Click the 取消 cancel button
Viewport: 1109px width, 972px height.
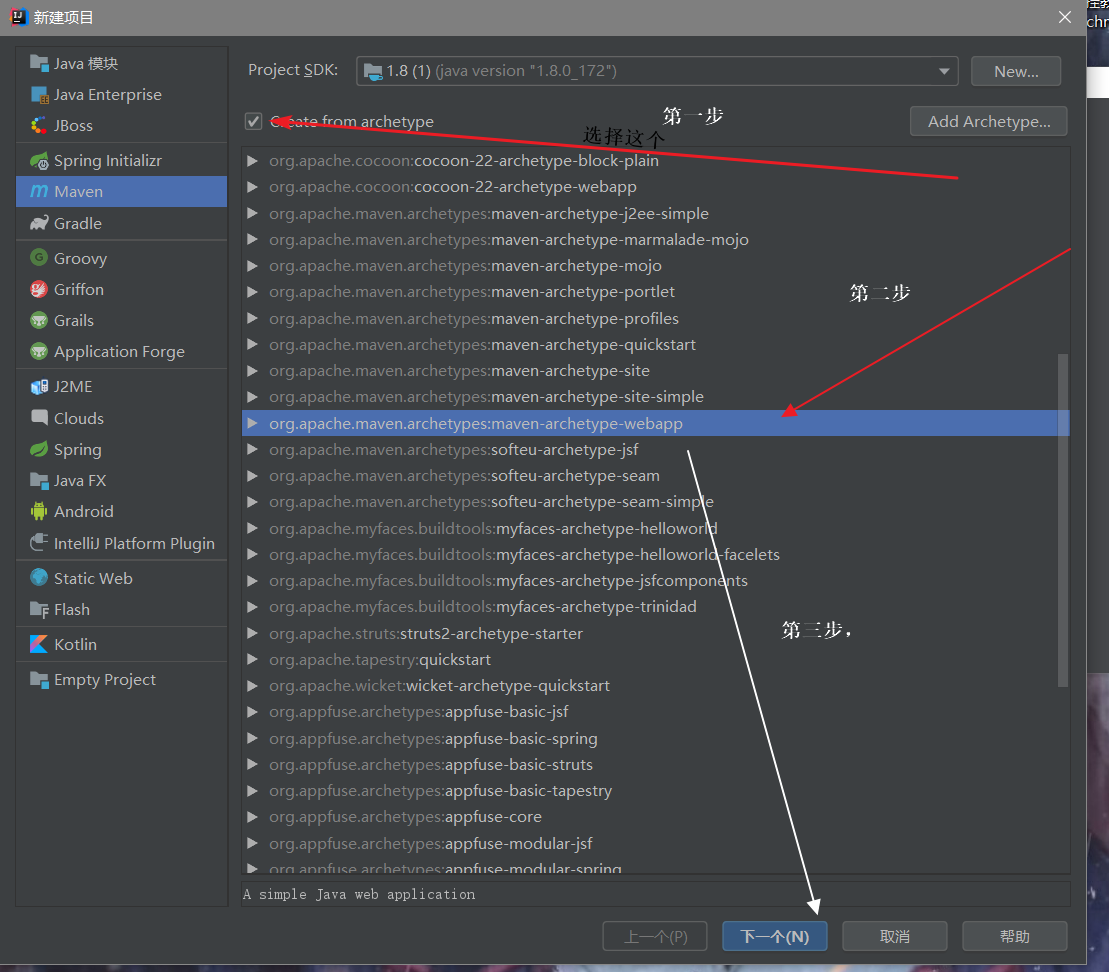895,937
